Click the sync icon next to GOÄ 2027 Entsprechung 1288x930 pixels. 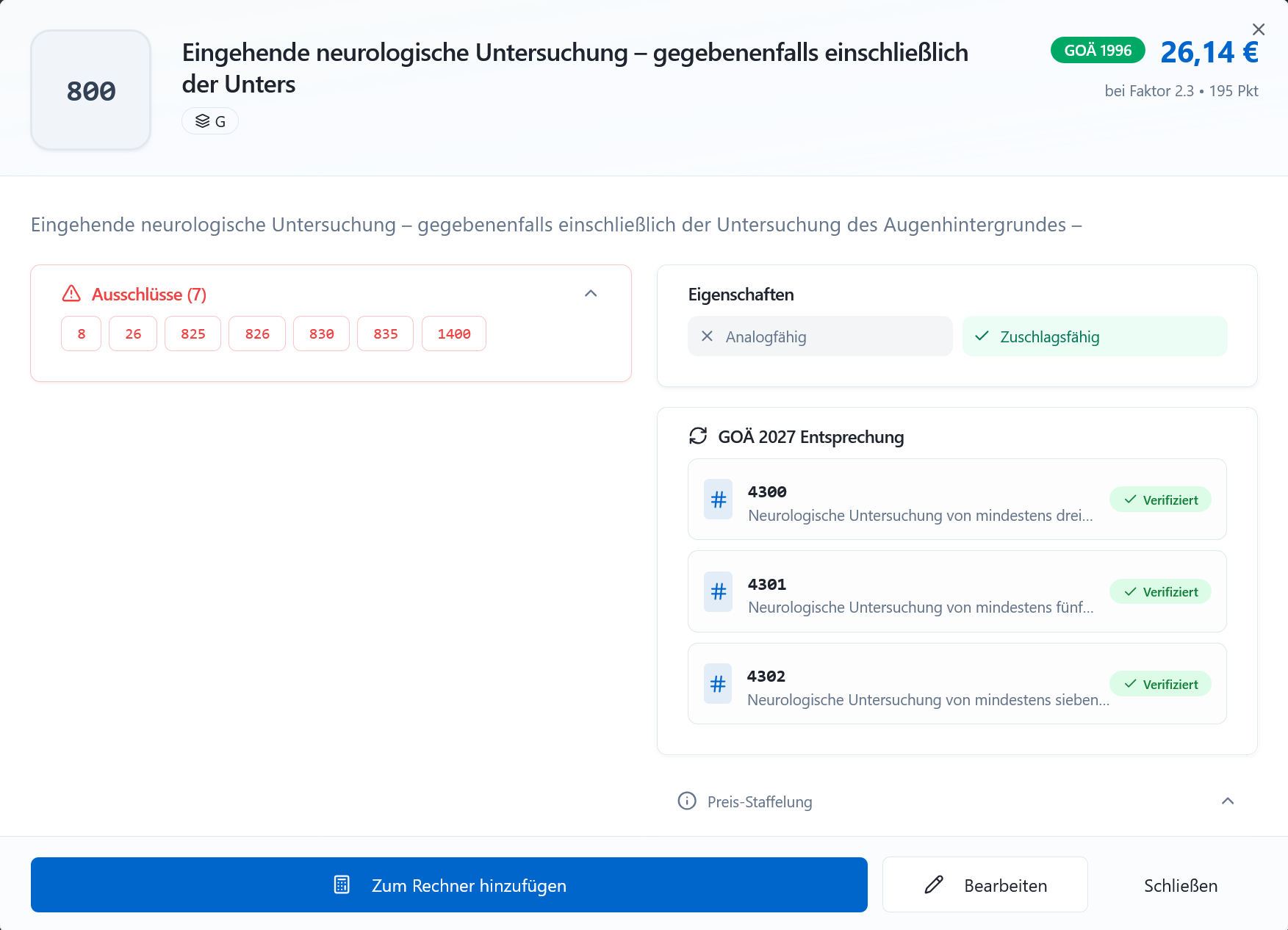coord(698,436)
